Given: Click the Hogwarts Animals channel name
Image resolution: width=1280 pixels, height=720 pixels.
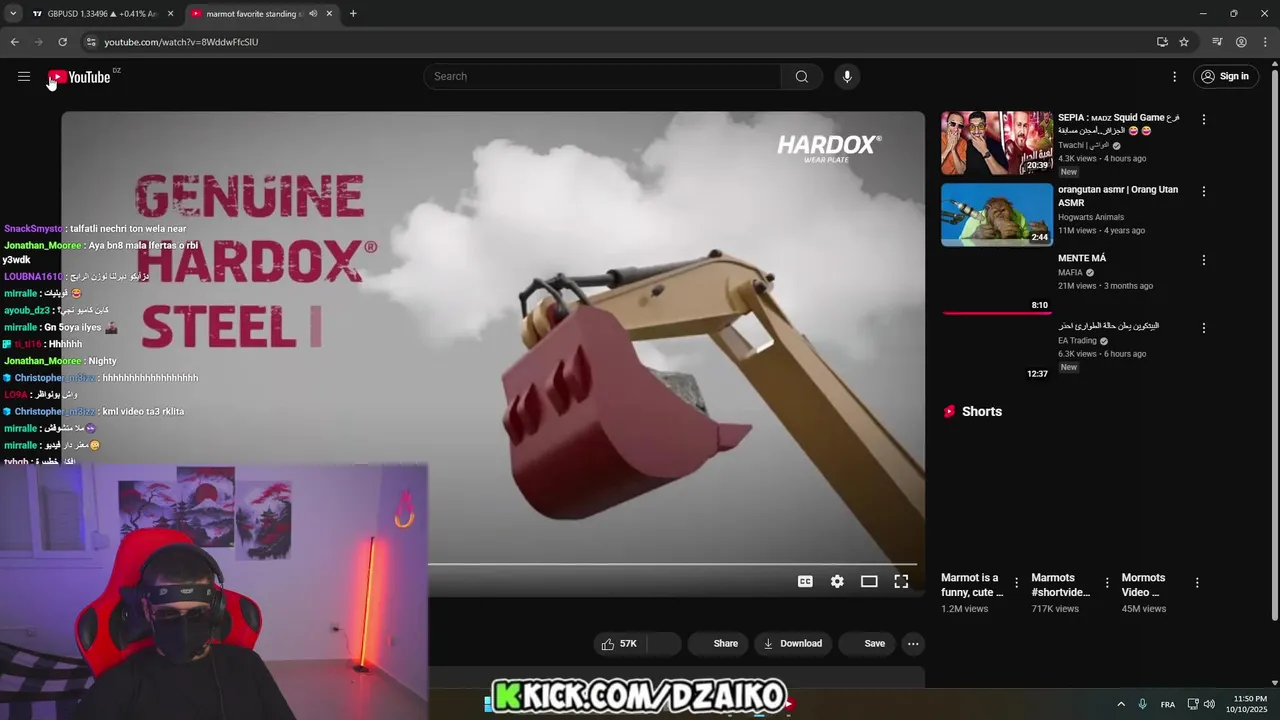Looking at the screenshot, I should coord(1091,217).
